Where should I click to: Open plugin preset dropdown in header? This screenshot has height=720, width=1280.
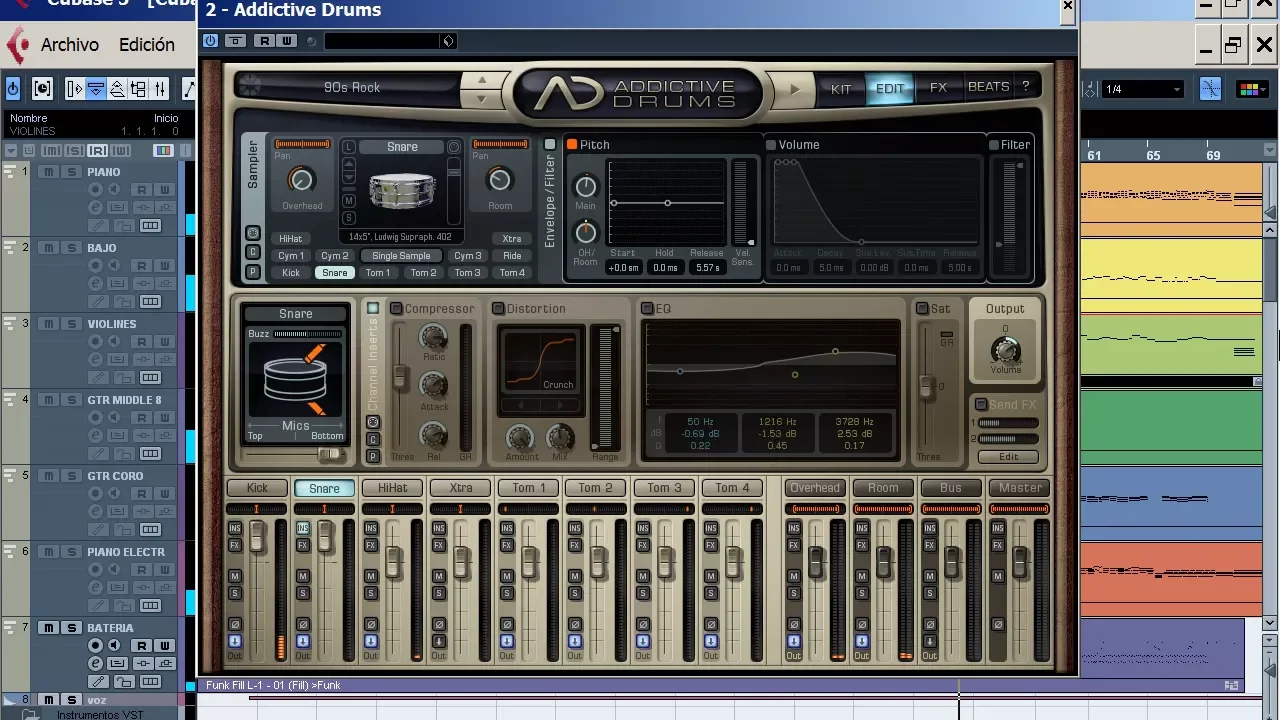(x=448, y=41)
